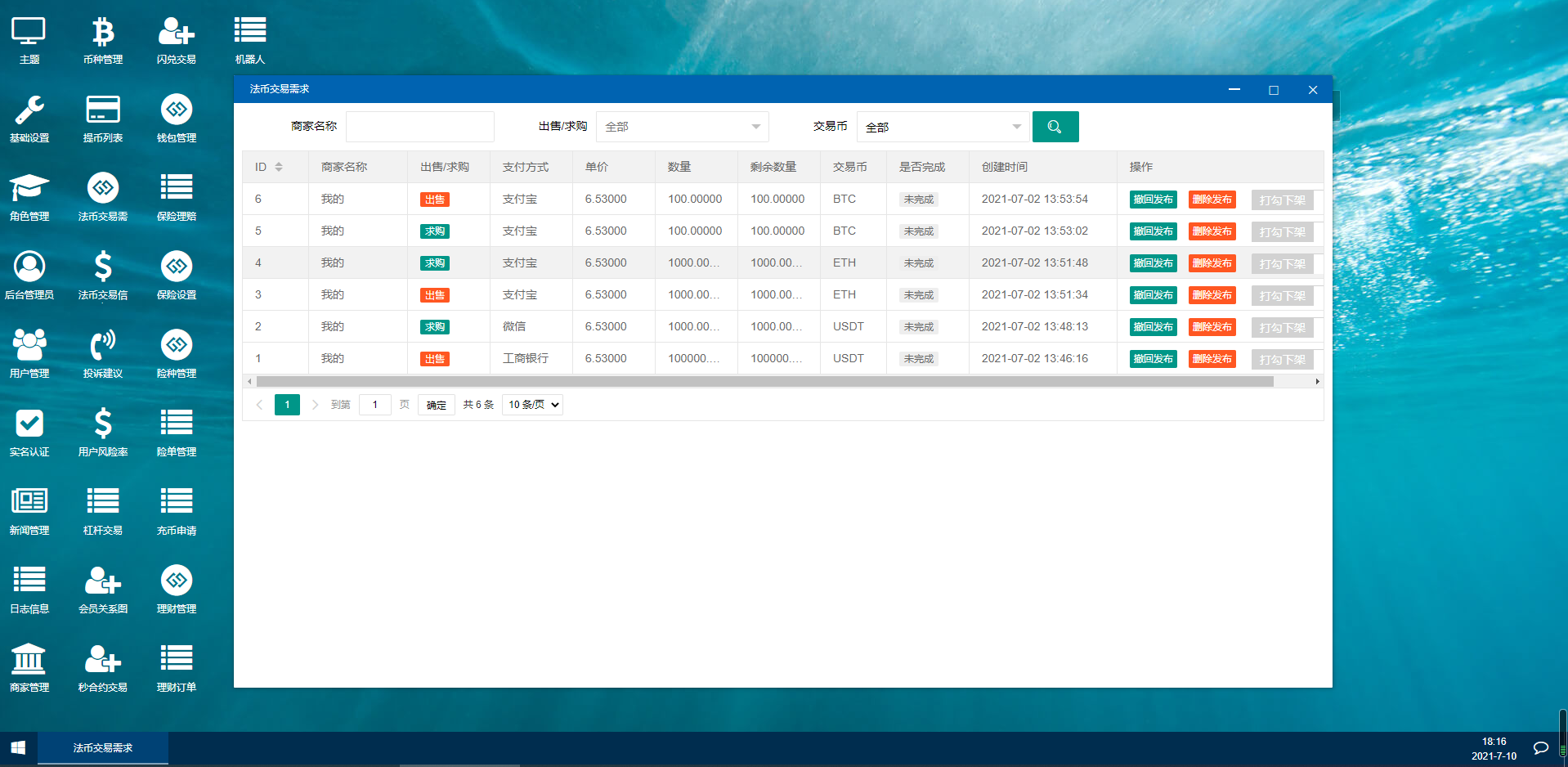Go to next page arrow
This screenshot has height=767, width=1568.
315,405
